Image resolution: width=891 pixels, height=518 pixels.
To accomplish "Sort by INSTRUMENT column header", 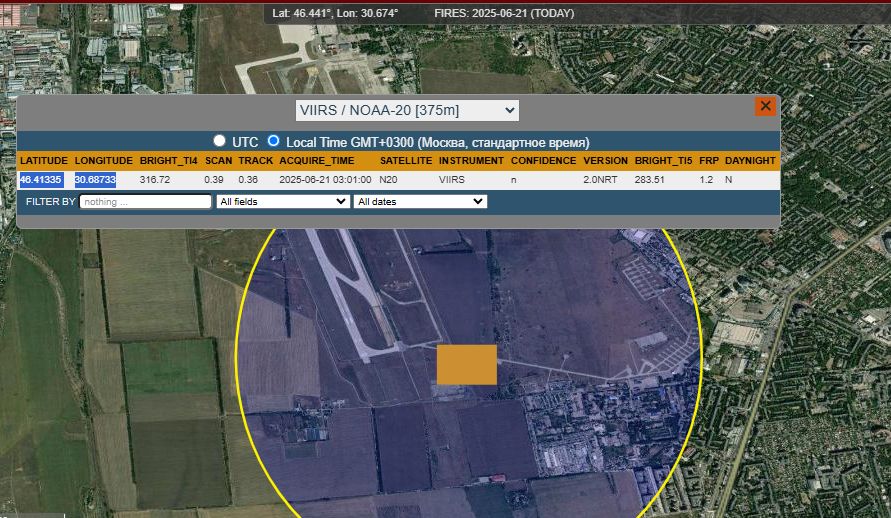I will tap(471, 161).
